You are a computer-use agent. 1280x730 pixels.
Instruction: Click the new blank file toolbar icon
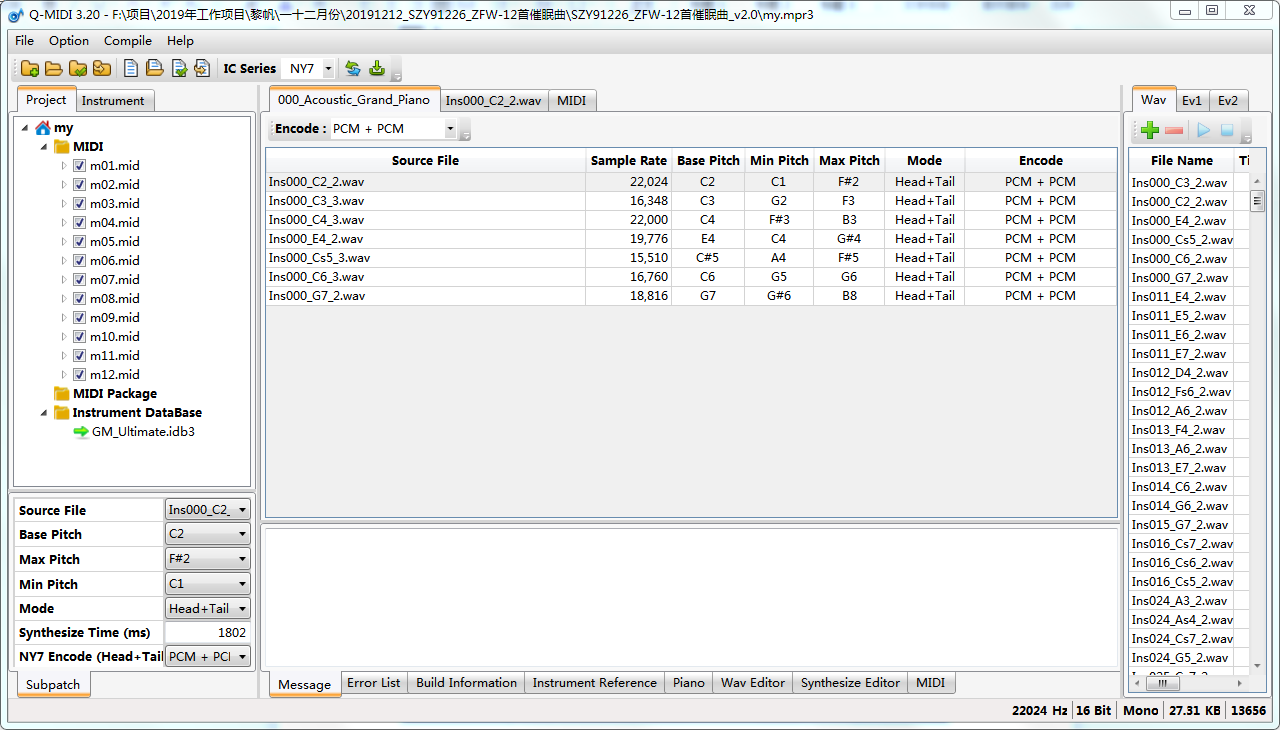[x=131, y=69]
